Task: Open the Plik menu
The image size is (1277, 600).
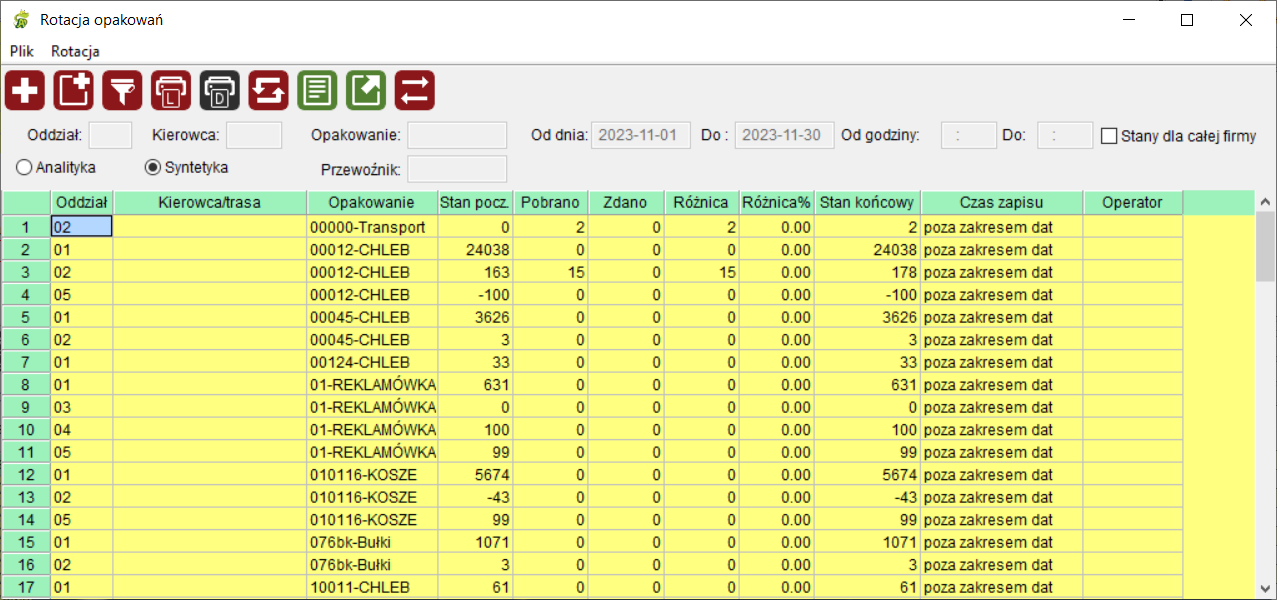Action: coord(22,51)
